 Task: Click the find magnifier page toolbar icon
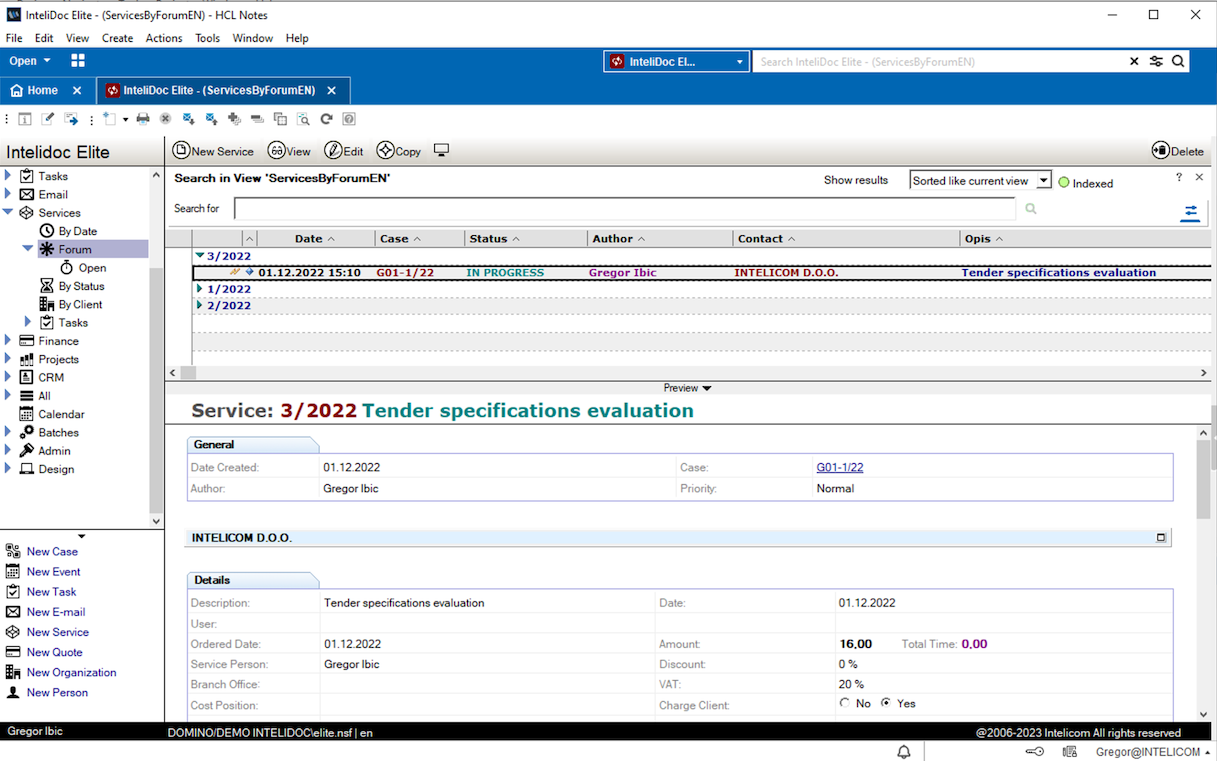[303, 119]
